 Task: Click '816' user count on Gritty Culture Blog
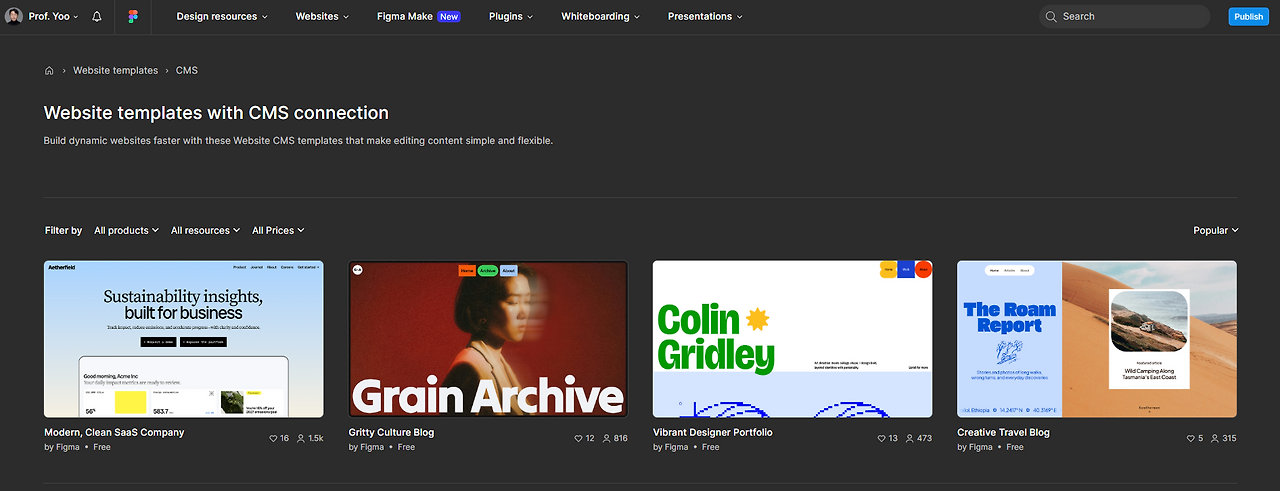point(620,439)
